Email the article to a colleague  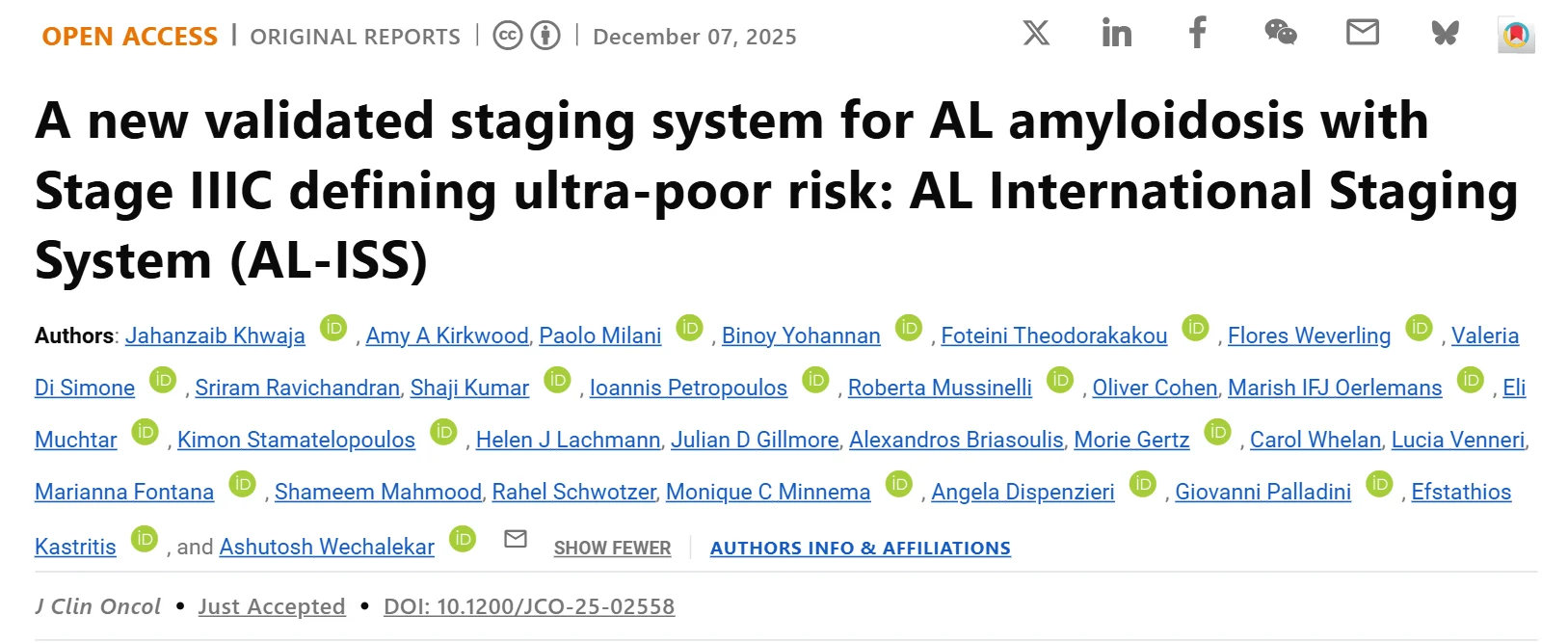1363,34
